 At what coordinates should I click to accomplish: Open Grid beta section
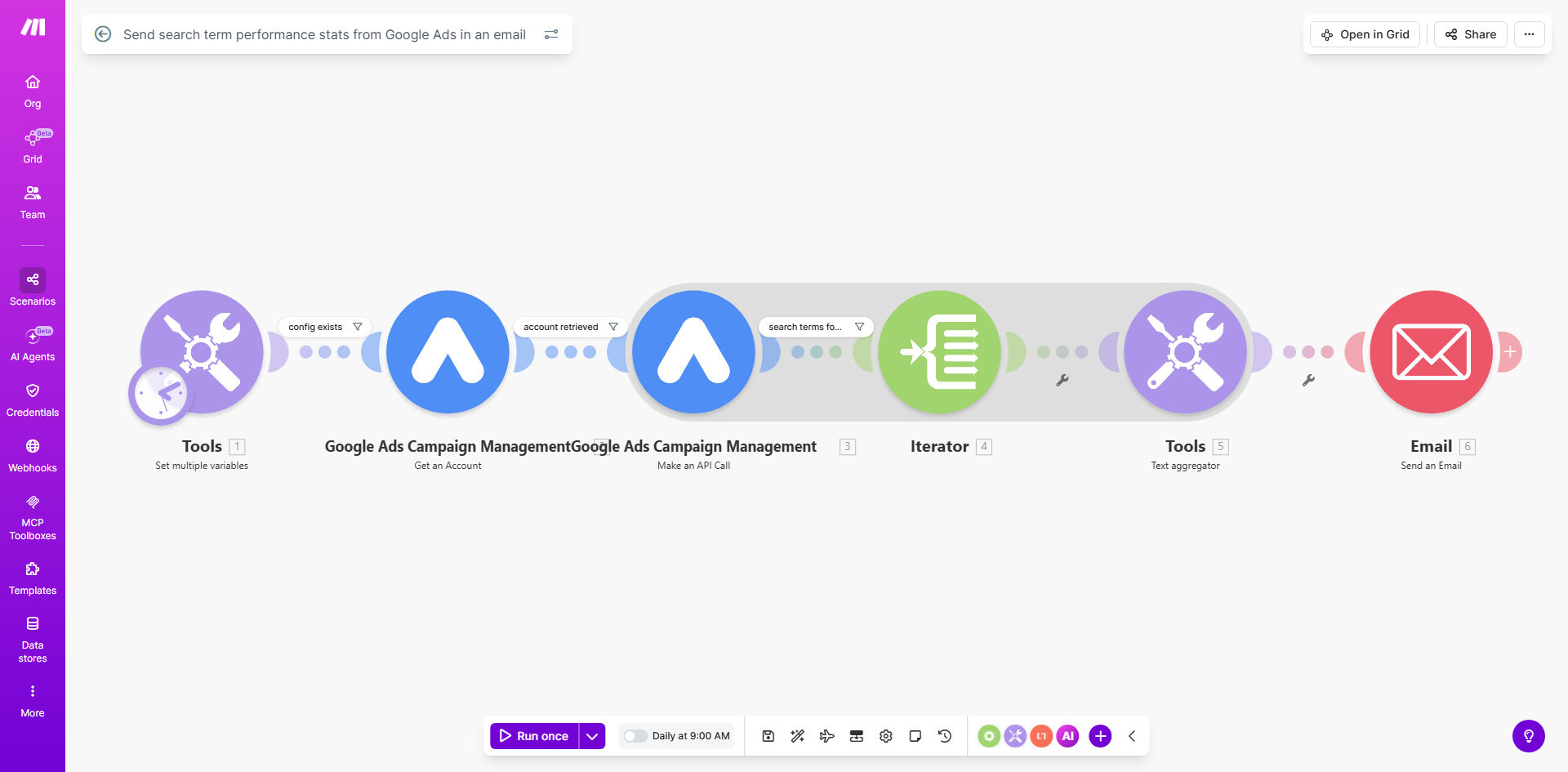click(x=33, y=147)
